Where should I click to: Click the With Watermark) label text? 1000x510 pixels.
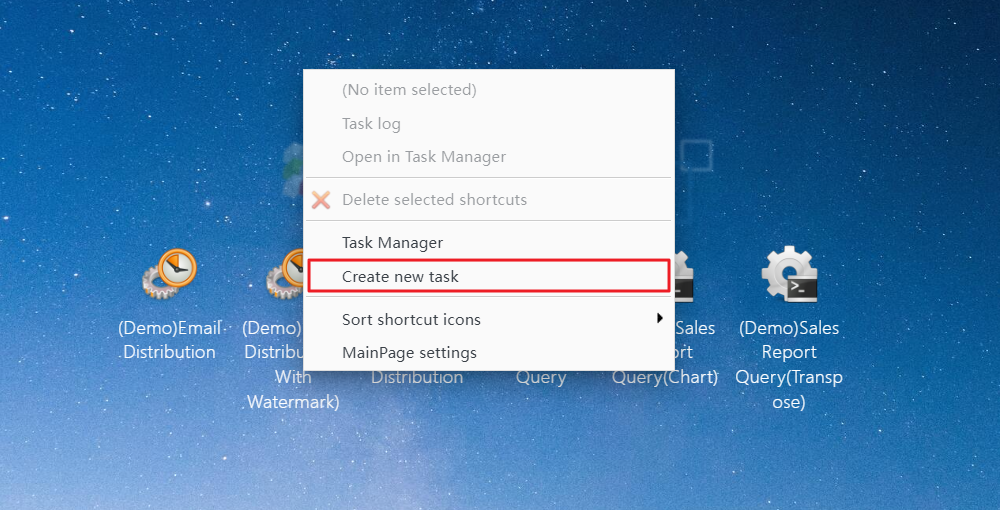(x=293, y=390)
